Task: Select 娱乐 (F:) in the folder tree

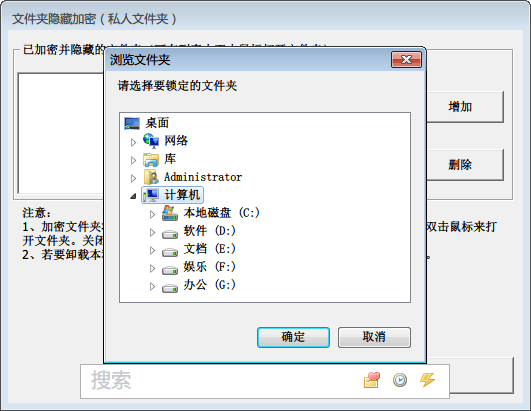Action: (210, 267)
